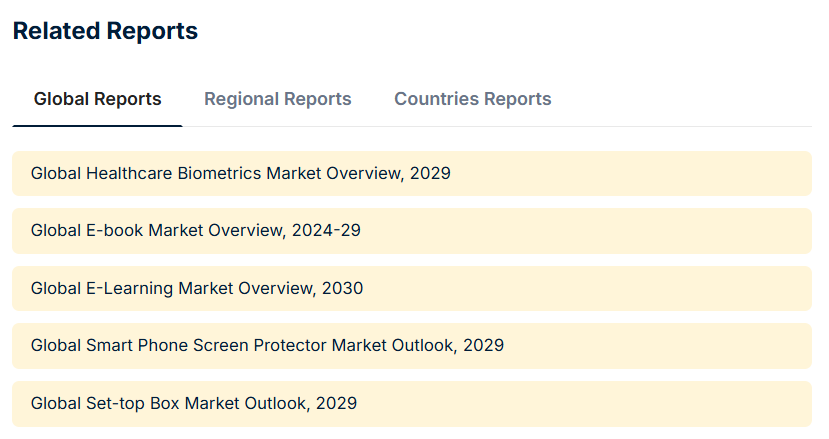The width and height of the screenshot is (829, 439).
Task: Open Smart Phone Screen Protector Market Outlook
Action: coord(267,345)
